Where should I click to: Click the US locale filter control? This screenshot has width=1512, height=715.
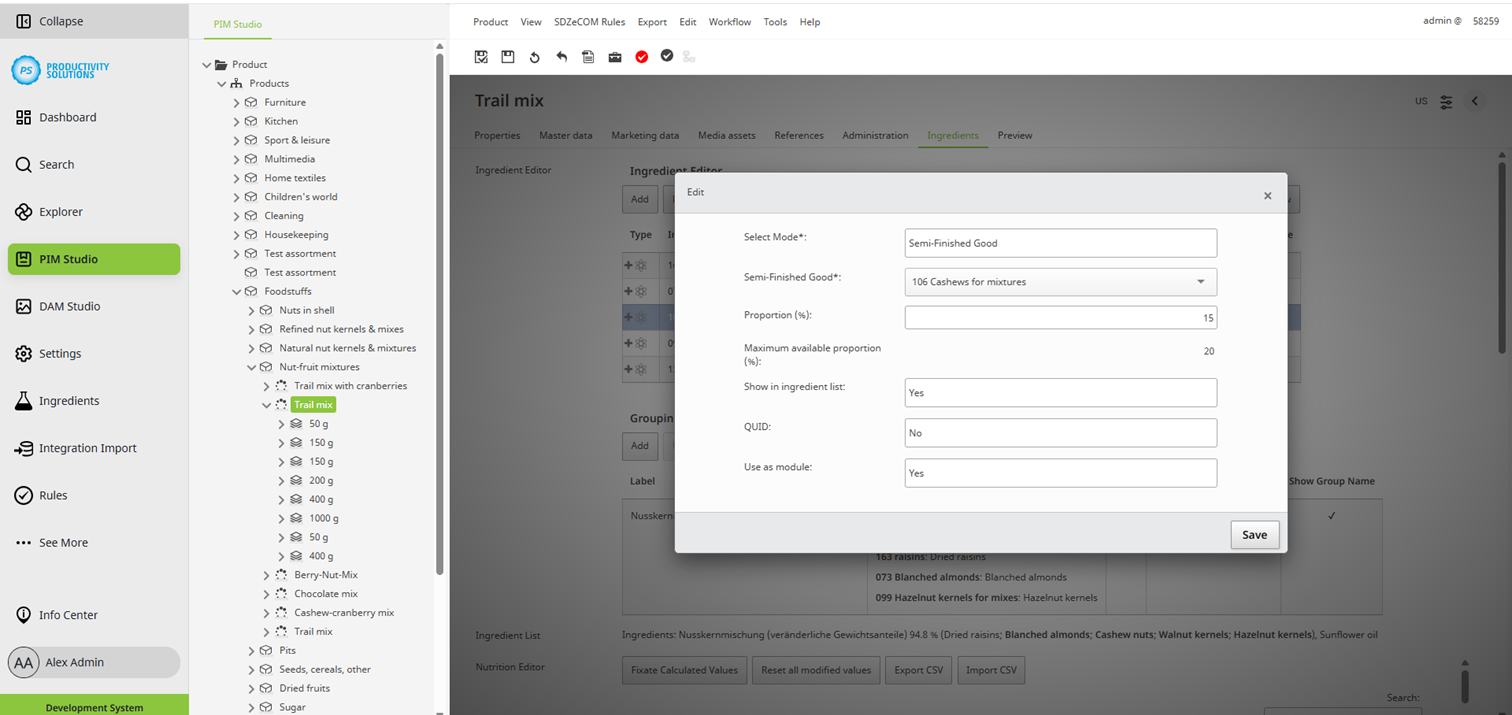[x=1420, y=101]
